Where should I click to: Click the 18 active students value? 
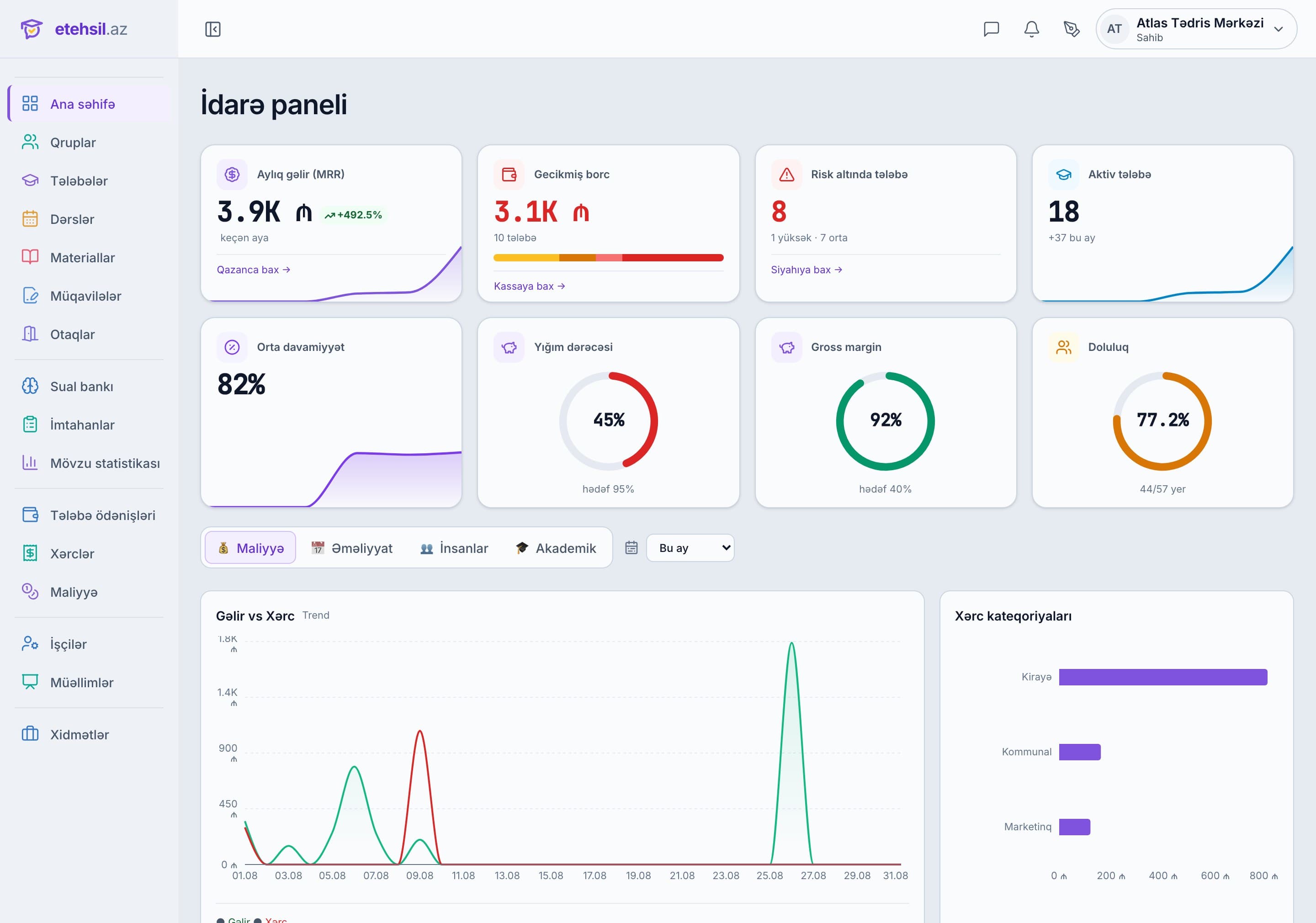click(x=1064, y=212)
